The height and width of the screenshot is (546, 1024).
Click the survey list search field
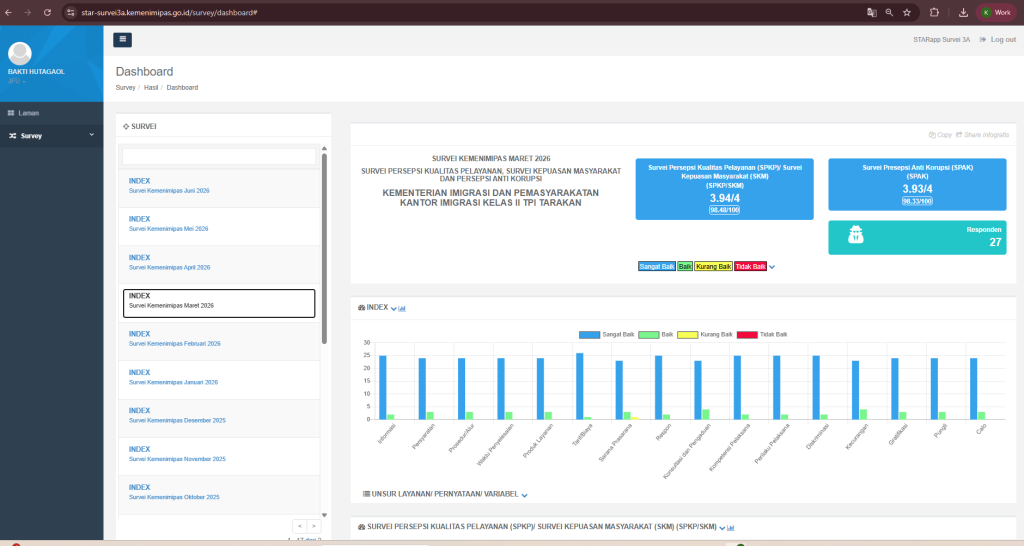(x=219, y=157)
